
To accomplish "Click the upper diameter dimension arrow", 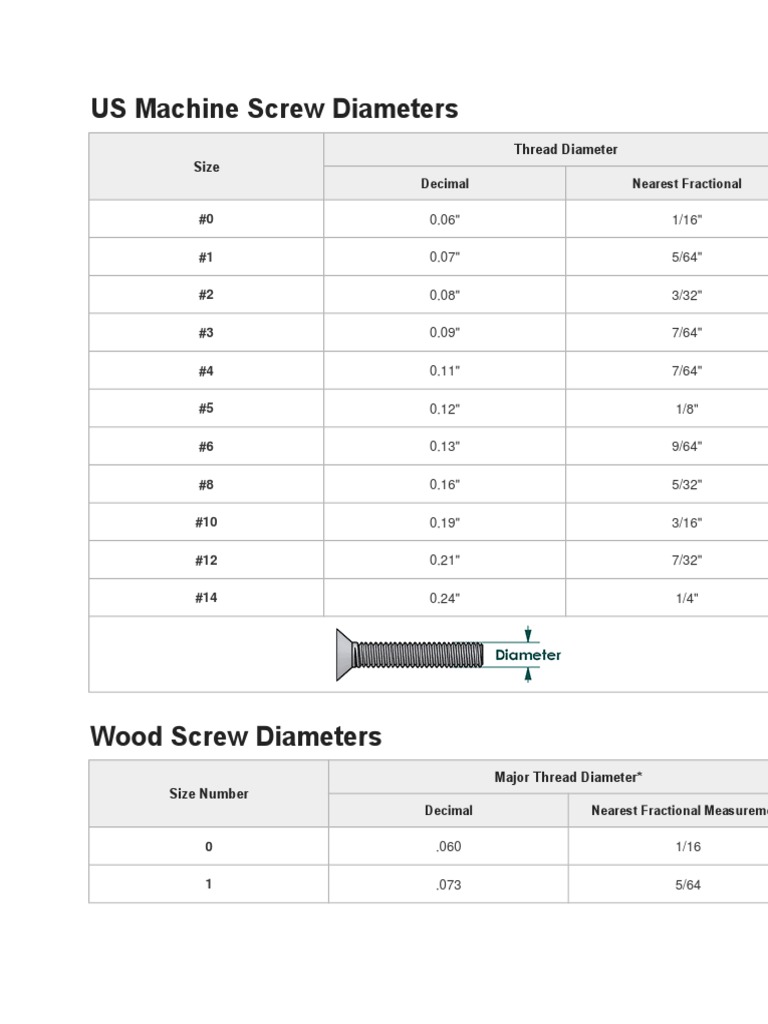I will [x=528, y=633].
